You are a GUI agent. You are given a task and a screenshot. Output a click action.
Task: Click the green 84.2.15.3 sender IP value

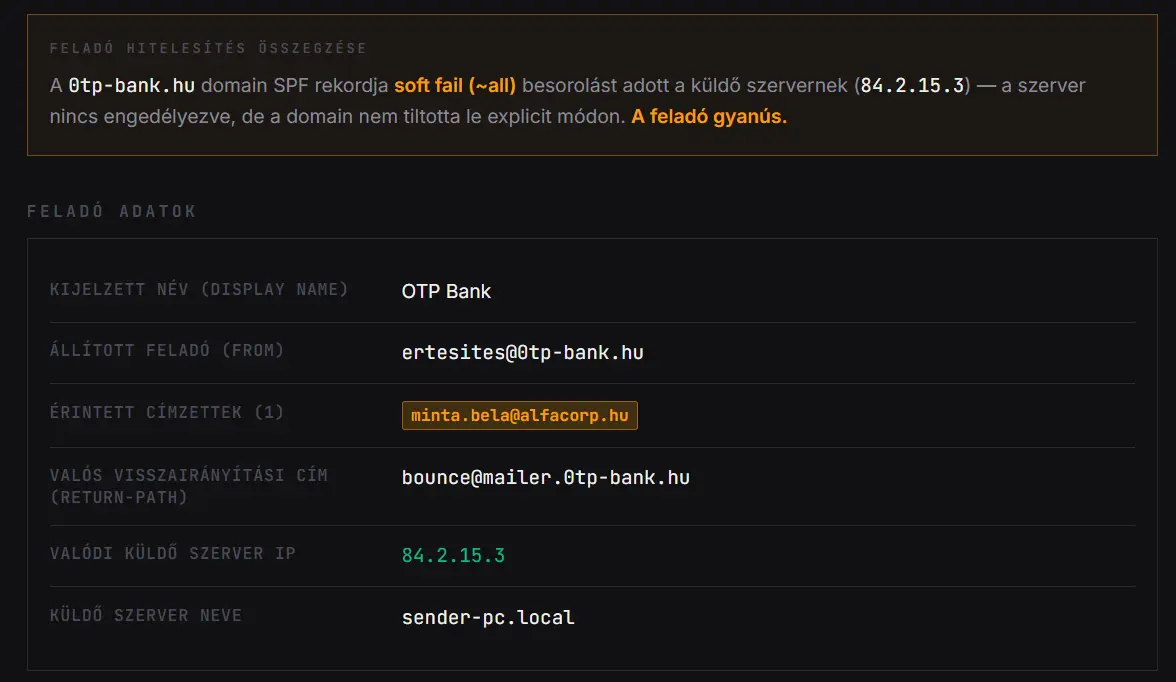453,555
